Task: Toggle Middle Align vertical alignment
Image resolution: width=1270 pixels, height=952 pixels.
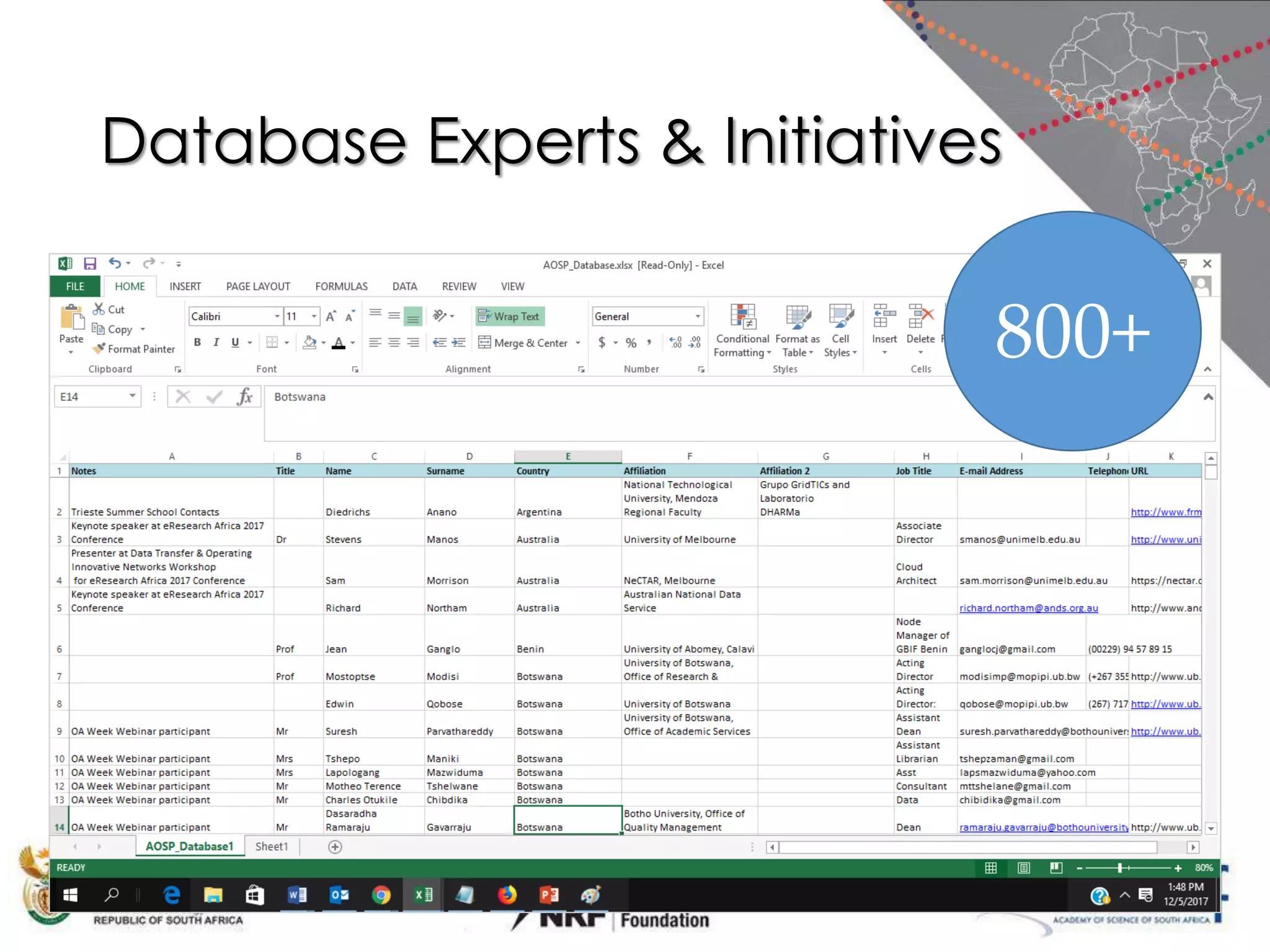Action: point(394,316)
